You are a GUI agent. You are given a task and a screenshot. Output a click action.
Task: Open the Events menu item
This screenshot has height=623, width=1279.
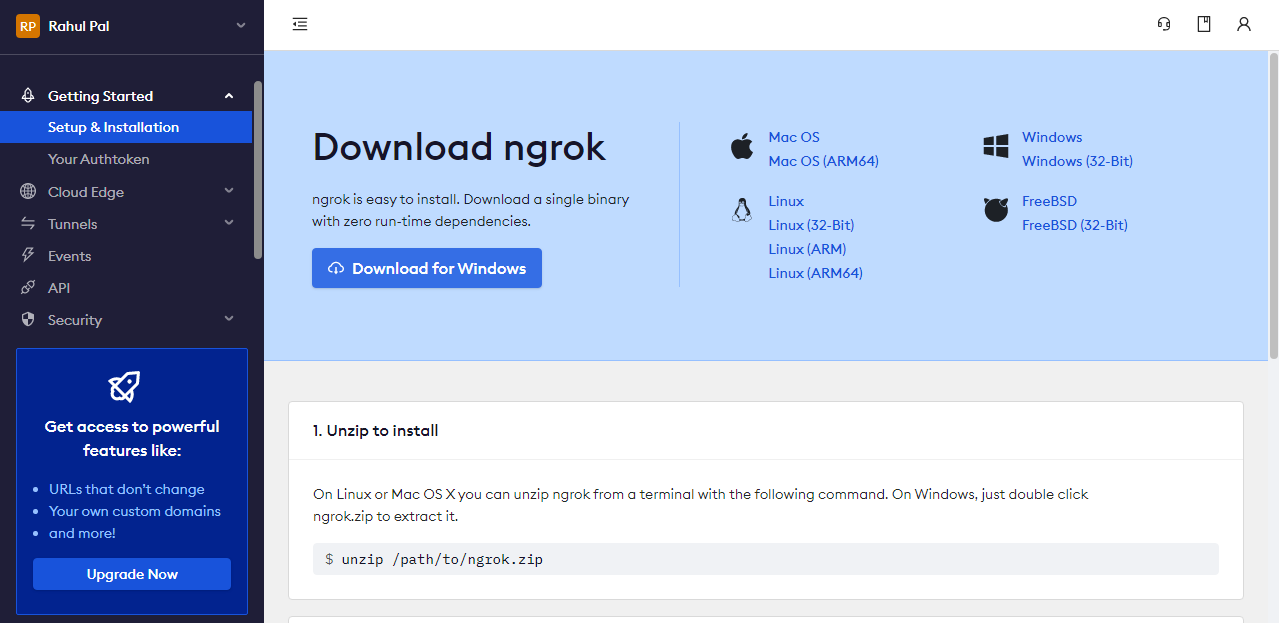tap(70, 256)
